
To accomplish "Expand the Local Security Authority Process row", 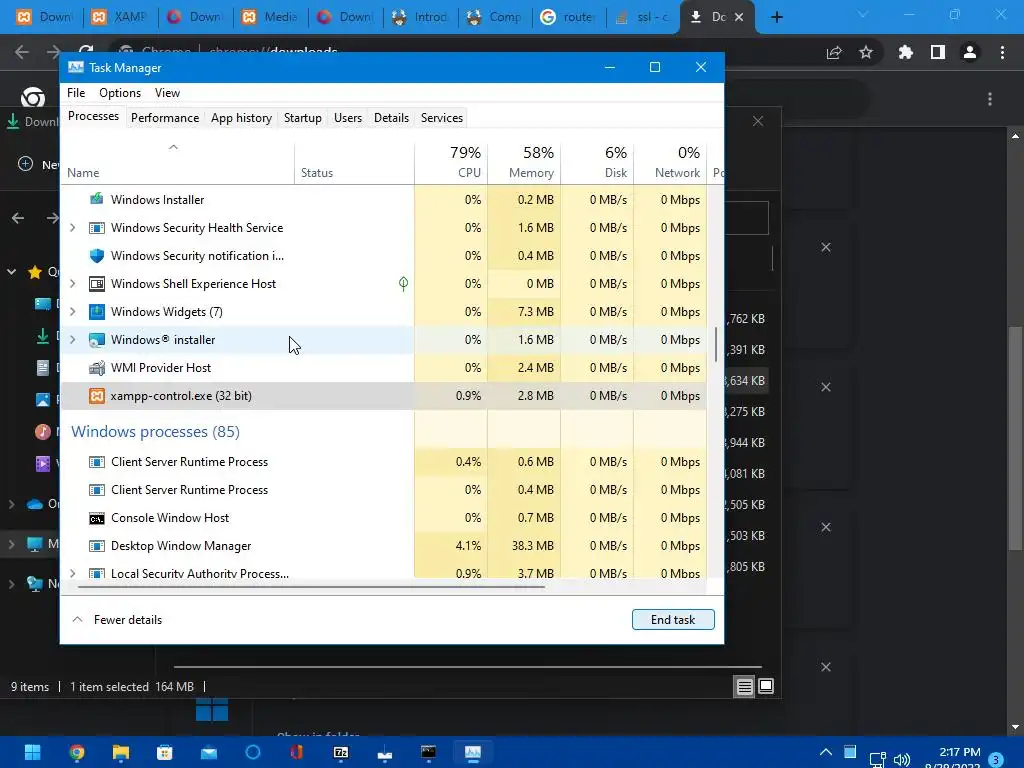I will (x=72, y=573).
